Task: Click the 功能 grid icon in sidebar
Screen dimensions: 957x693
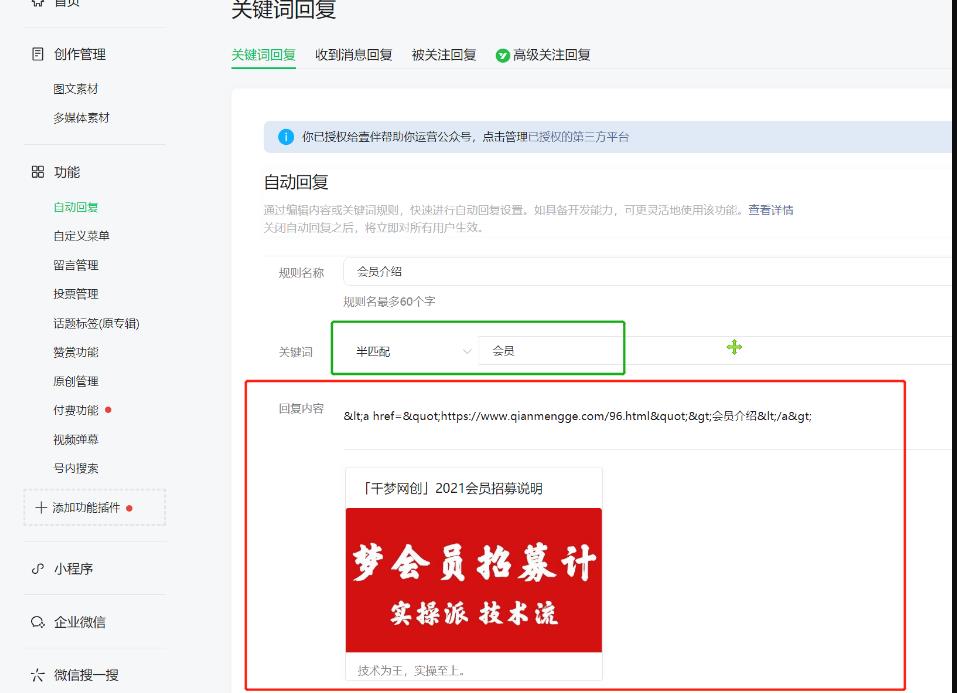Action: point(36,171)
